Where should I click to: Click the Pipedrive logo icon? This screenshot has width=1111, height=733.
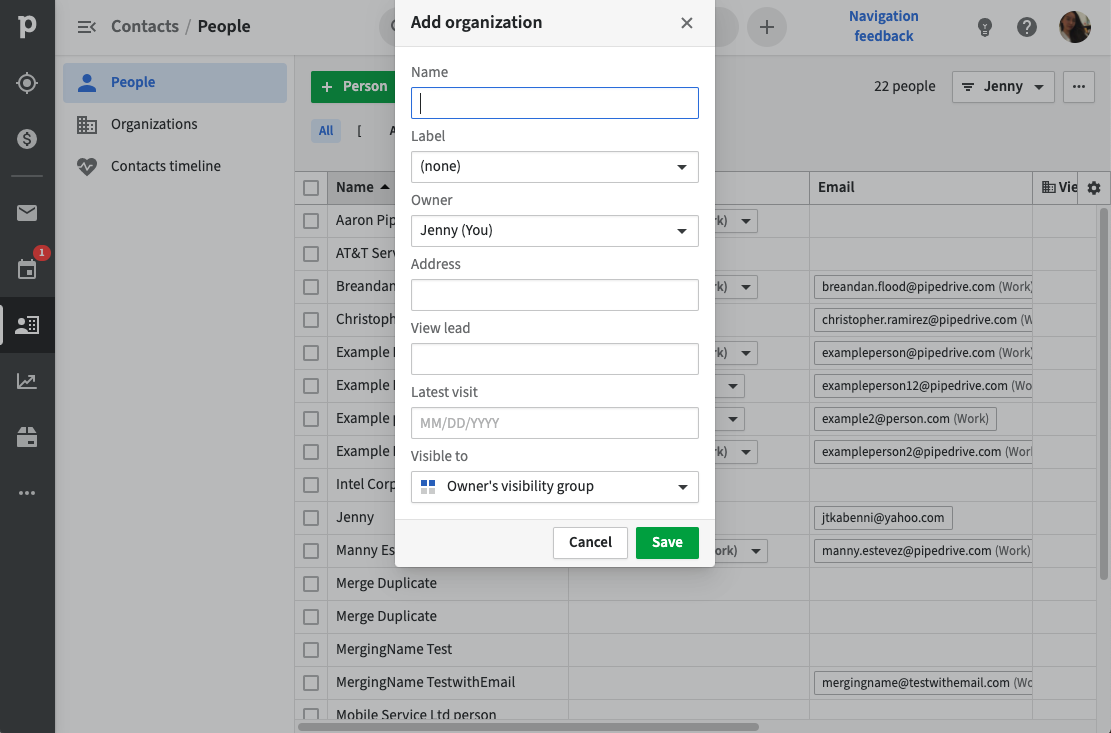[x=27, y=27]
